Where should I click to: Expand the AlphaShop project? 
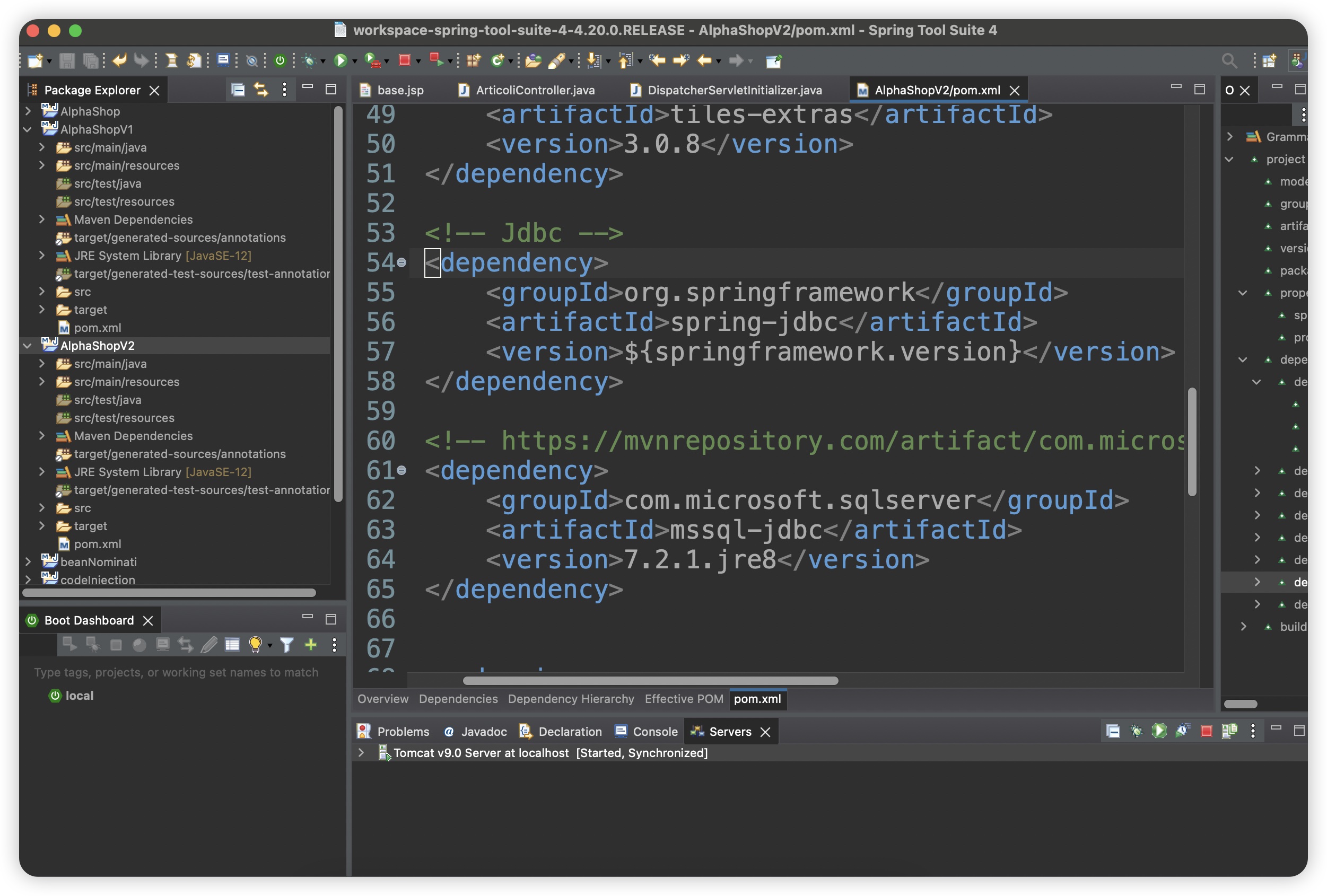click(28, 111)
